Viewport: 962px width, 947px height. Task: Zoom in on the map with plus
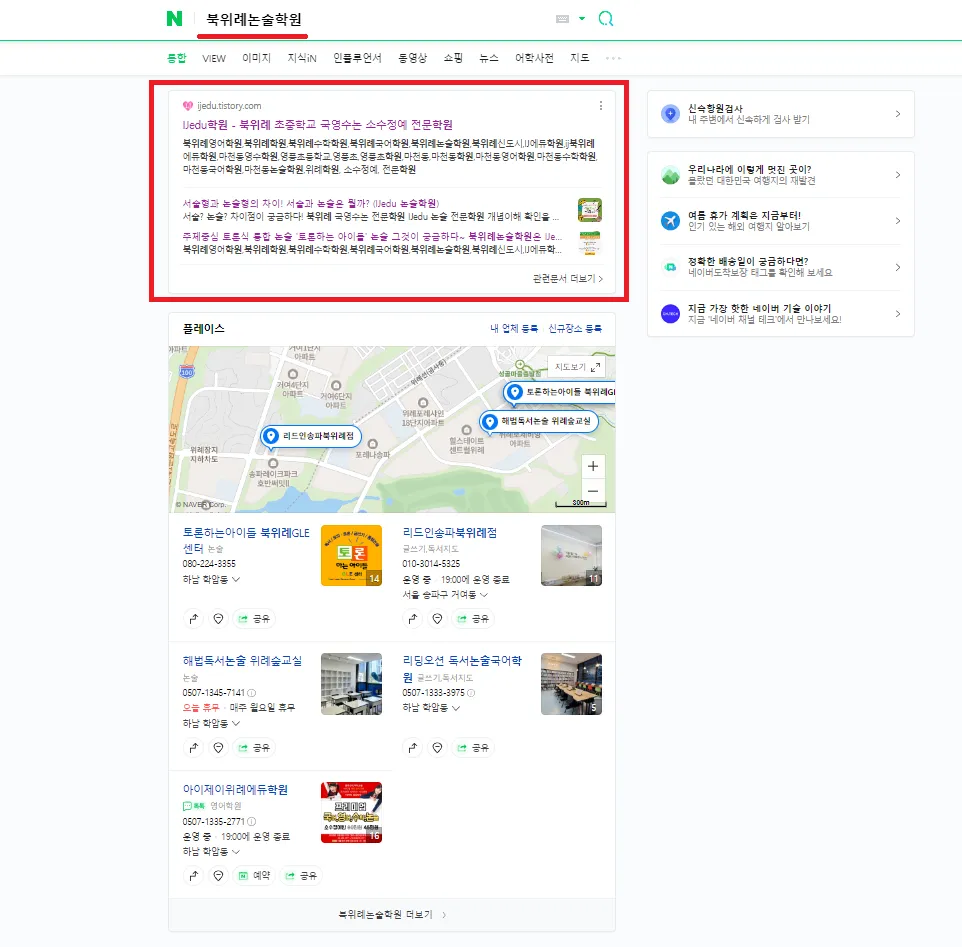(593, 466)
